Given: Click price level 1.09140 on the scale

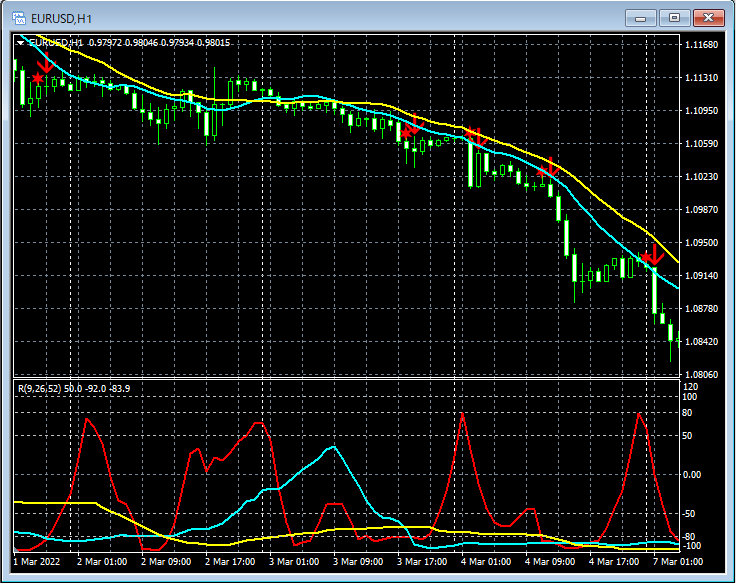Looking at the screenshot, I should pyautogui.click(x=702, y=276).
